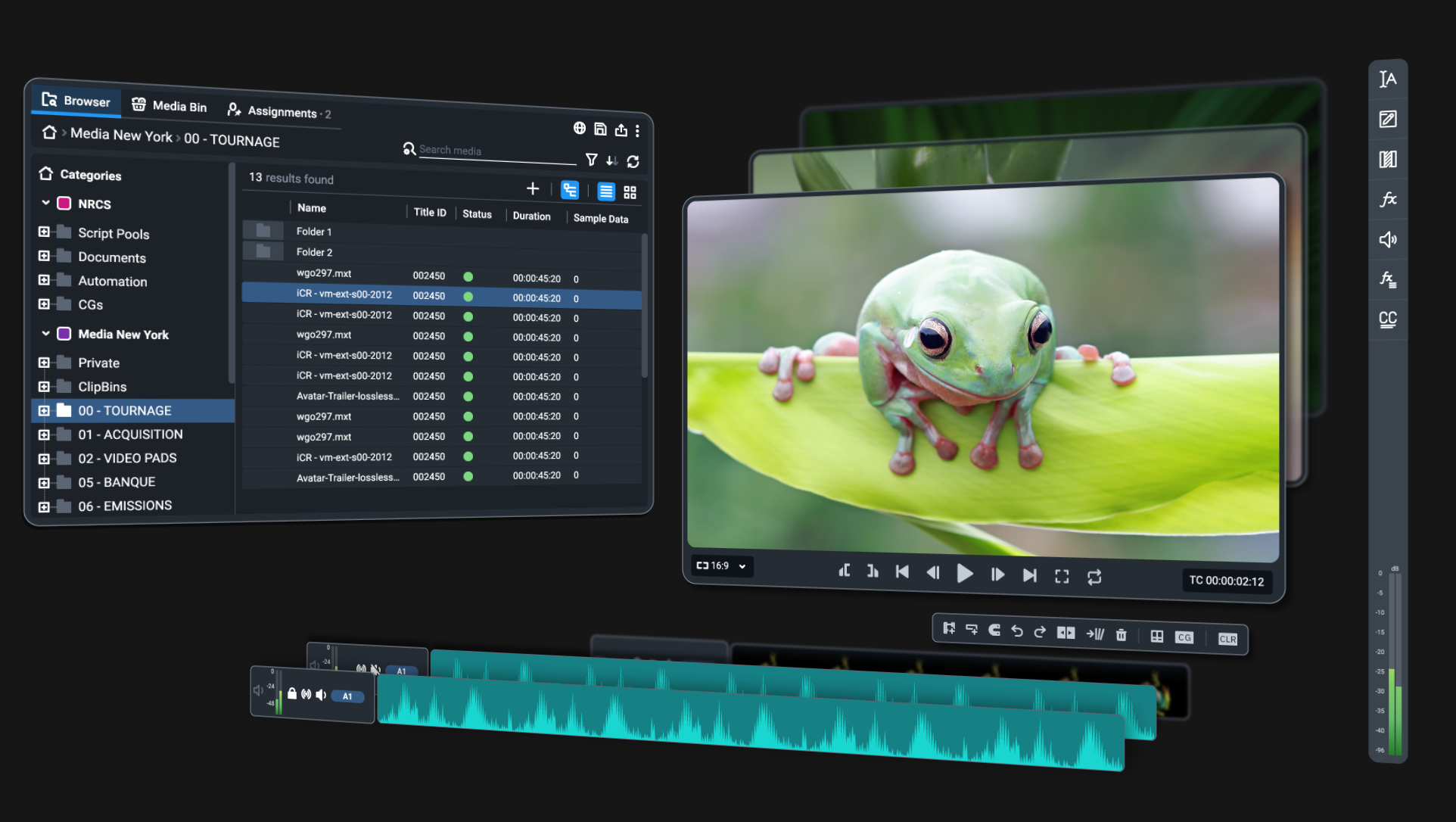Click the CLR button
The width and height of the screenshot is (1456, 822).
pyautogui.click(x=1227, y=639)
